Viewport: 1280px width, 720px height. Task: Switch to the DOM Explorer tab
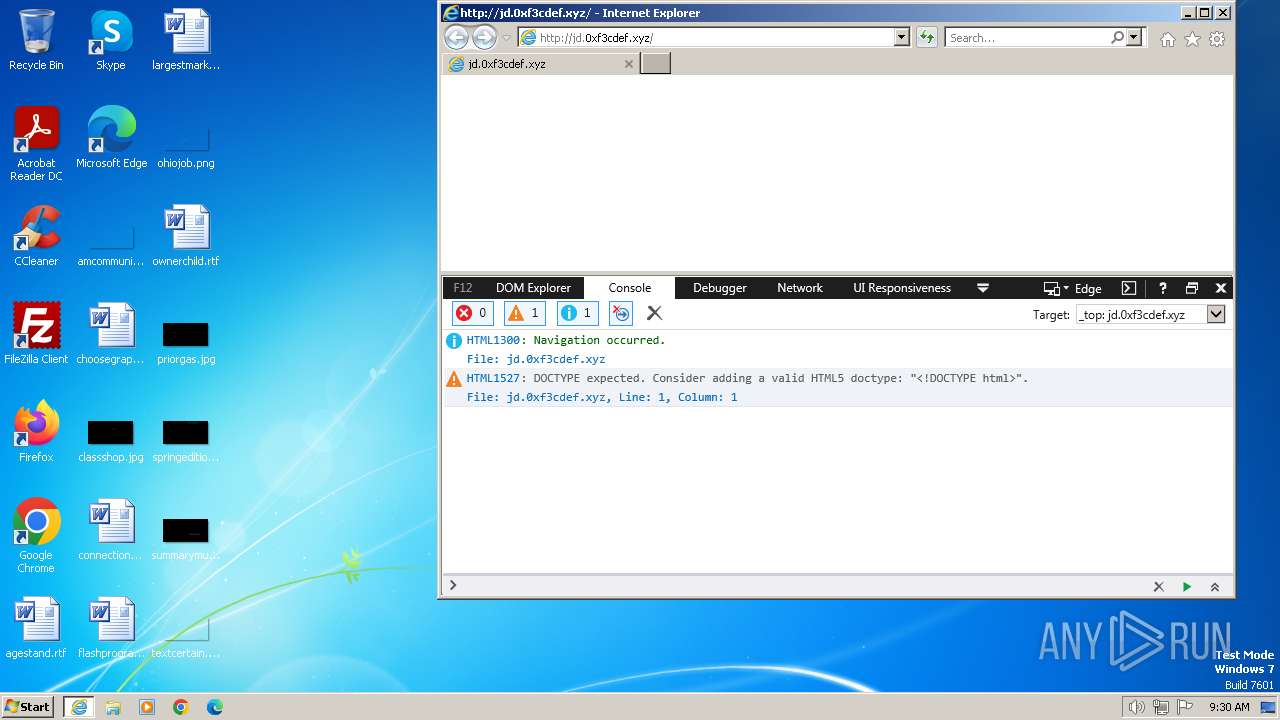pos(533,288)
